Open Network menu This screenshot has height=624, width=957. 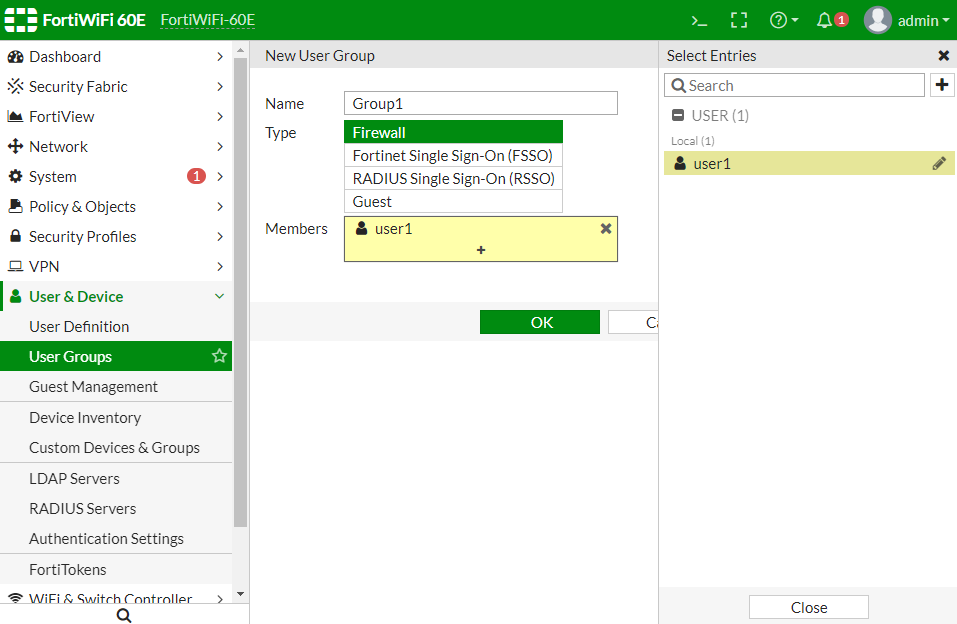tap(116, 147)
